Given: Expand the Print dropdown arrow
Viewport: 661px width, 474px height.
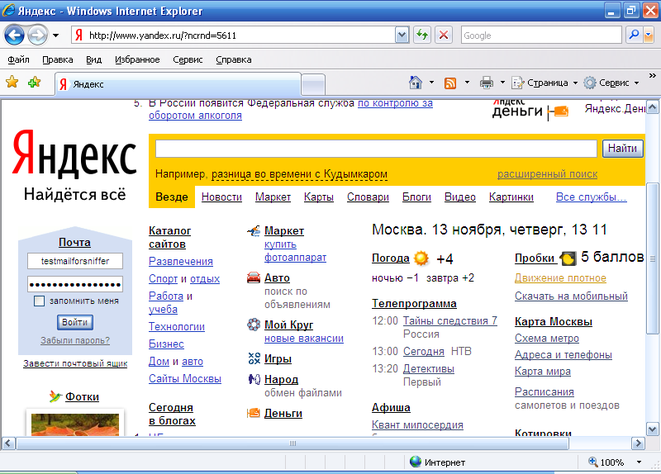Looking at the screenshot, I should click(502, 83).
